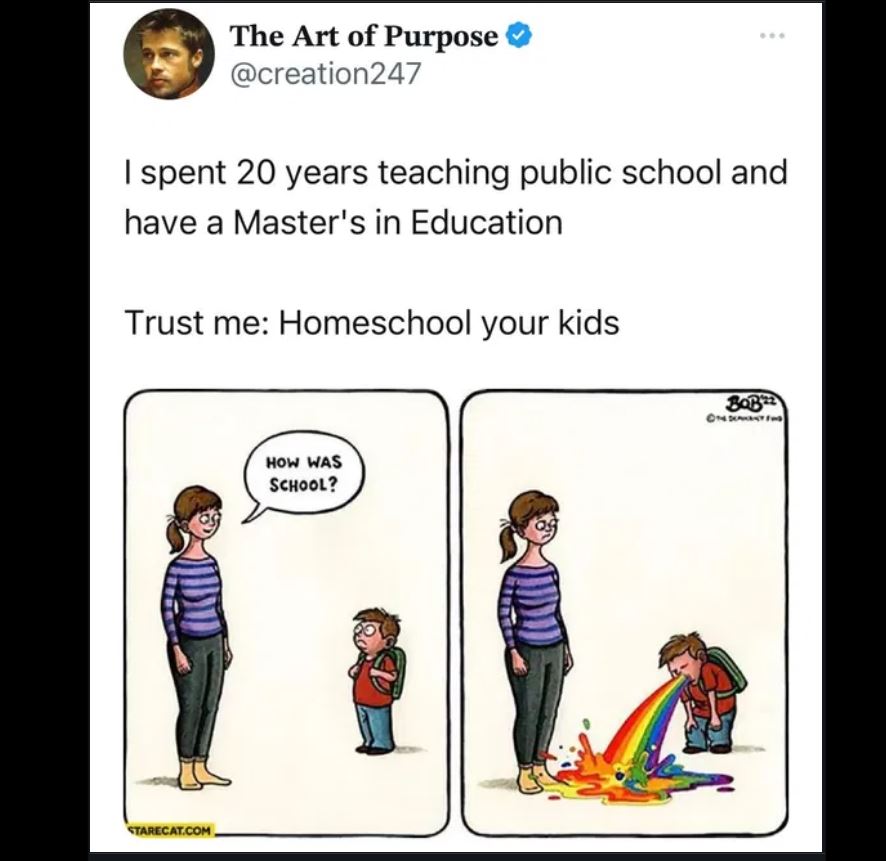This screenshot has height=861, width=886.
Task: Open the left comic panel image
Action: [x=286, y=614]
